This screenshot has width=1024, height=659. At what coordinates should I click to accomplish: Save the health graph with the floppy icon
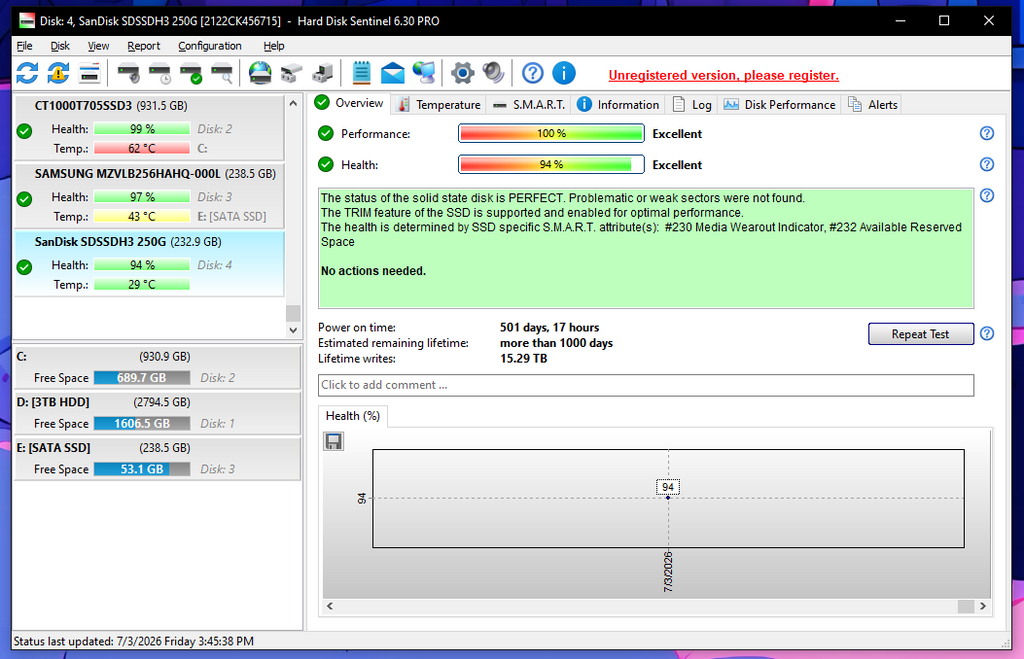(x=333, y=442)
